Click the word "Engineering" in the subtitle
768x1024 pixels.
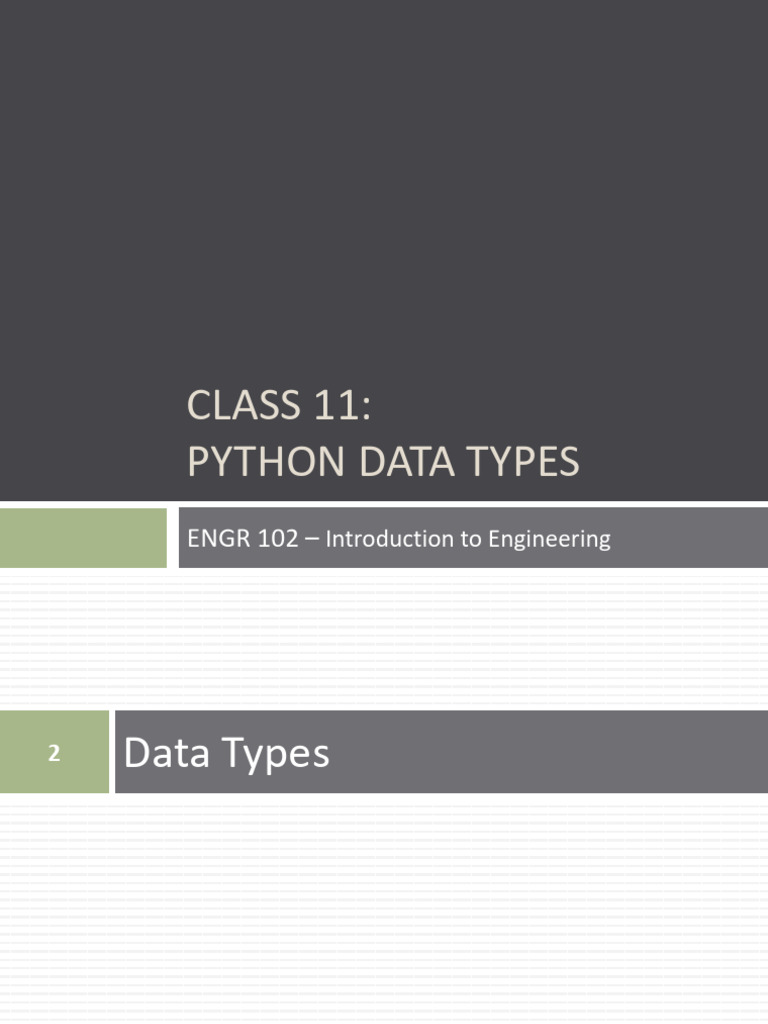click(x=548, y=539)
